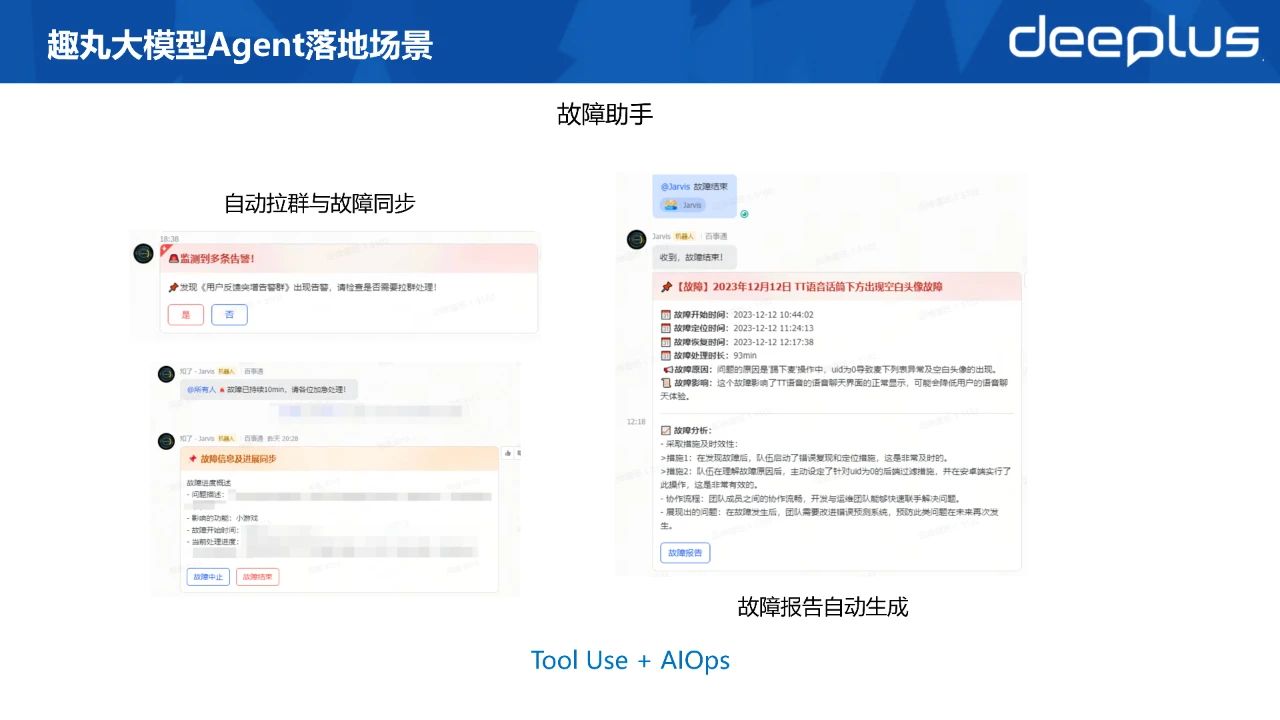Click the 12:18 timestamp left of the report
The image size is (1280, 720).
(636, 422)
